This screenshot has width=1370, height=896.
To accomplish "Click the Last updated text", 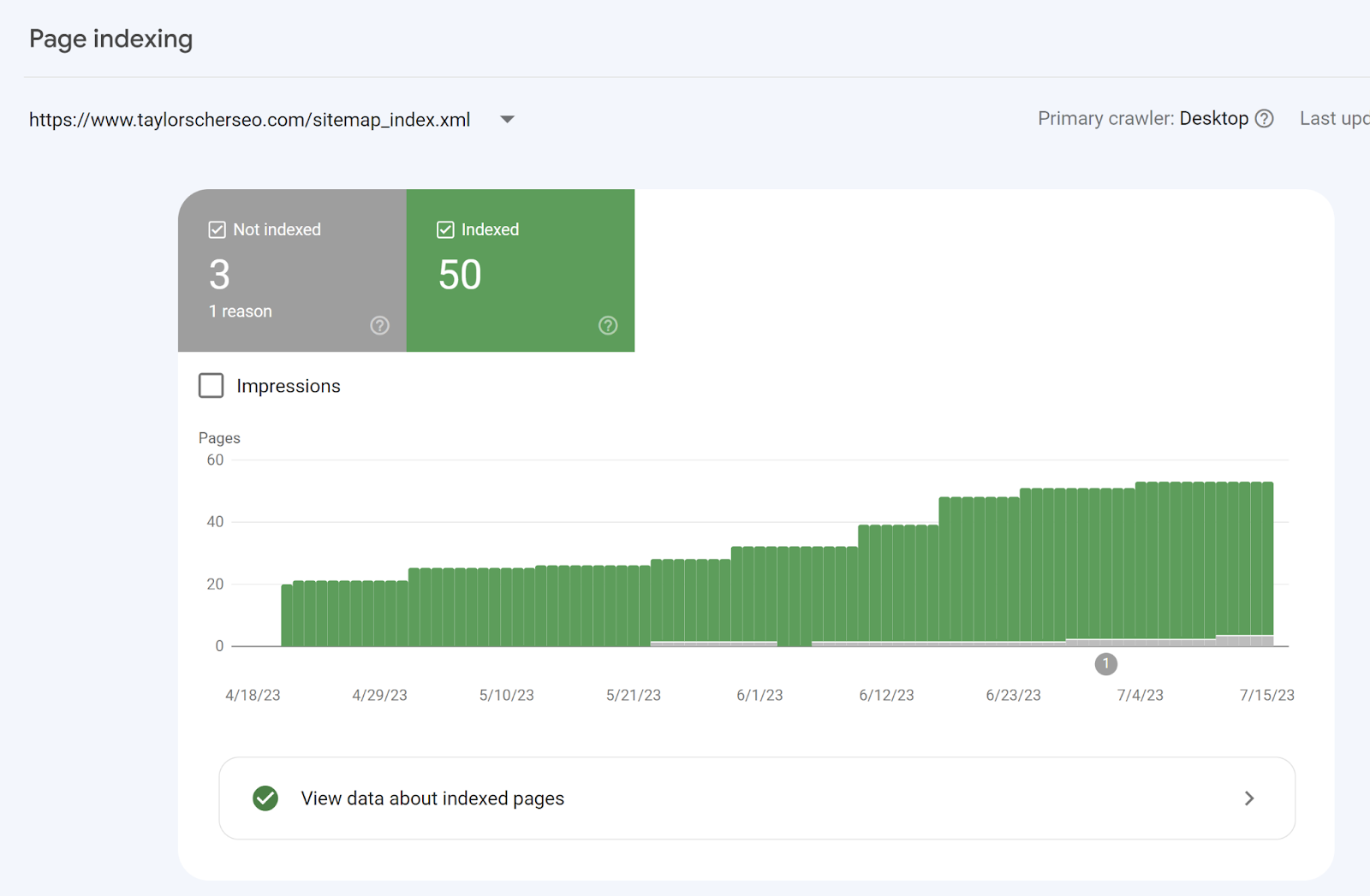I will pyautogui.click(x=1333, y=119).
